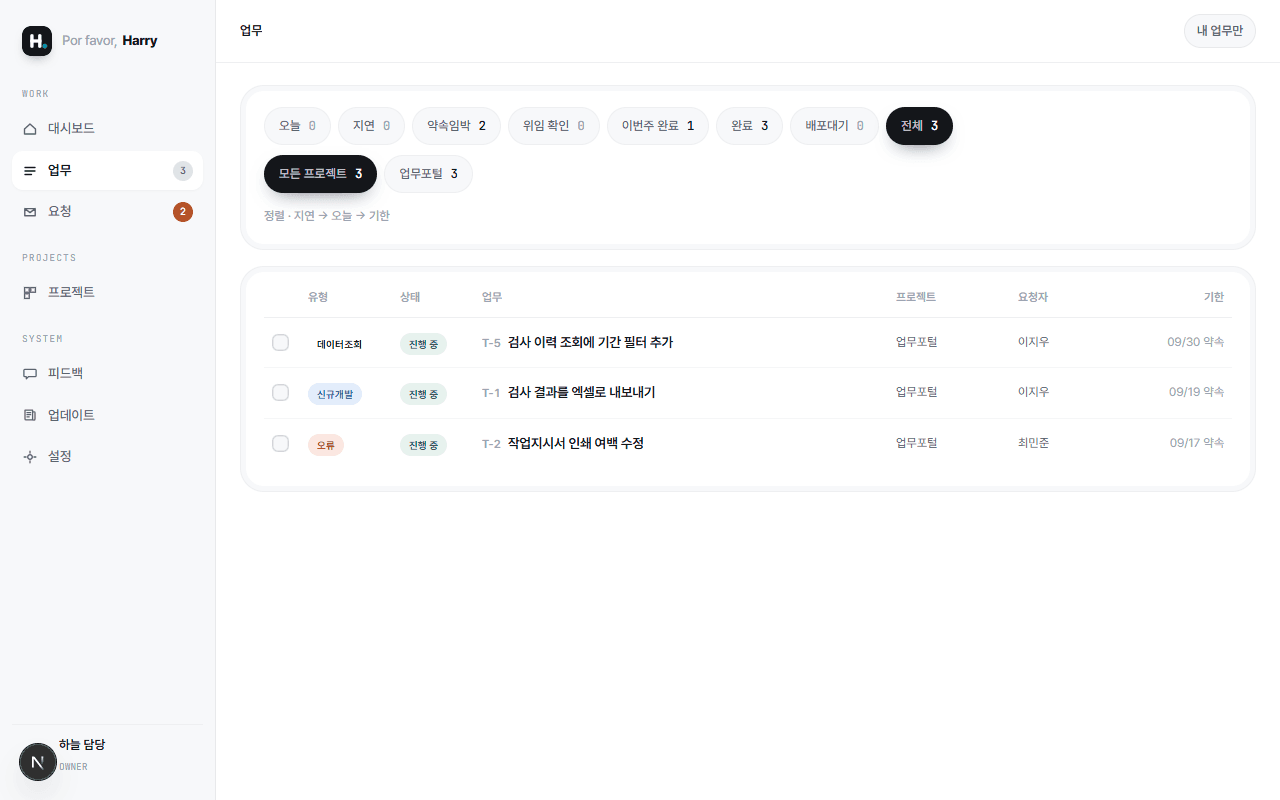Select the 오늘 filter tab

click(297, 126)
